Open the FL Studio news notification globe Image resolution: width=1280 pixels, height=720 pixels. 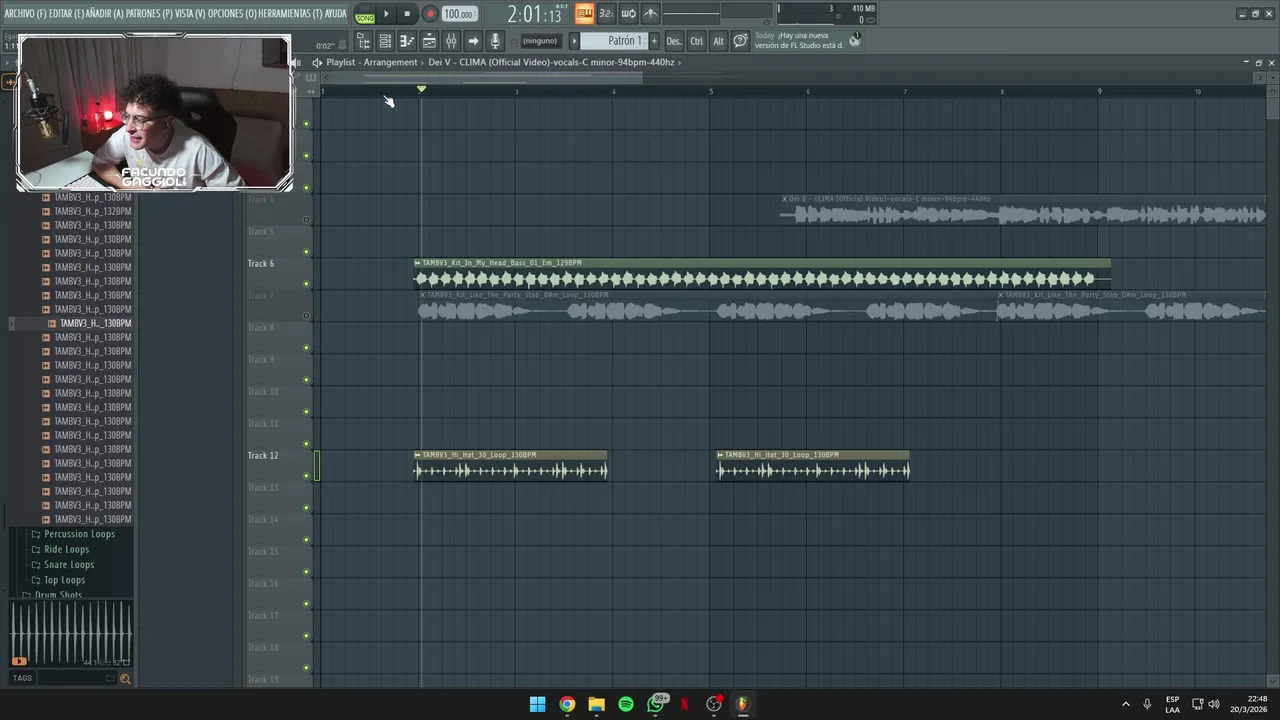(x=855, y=41)
